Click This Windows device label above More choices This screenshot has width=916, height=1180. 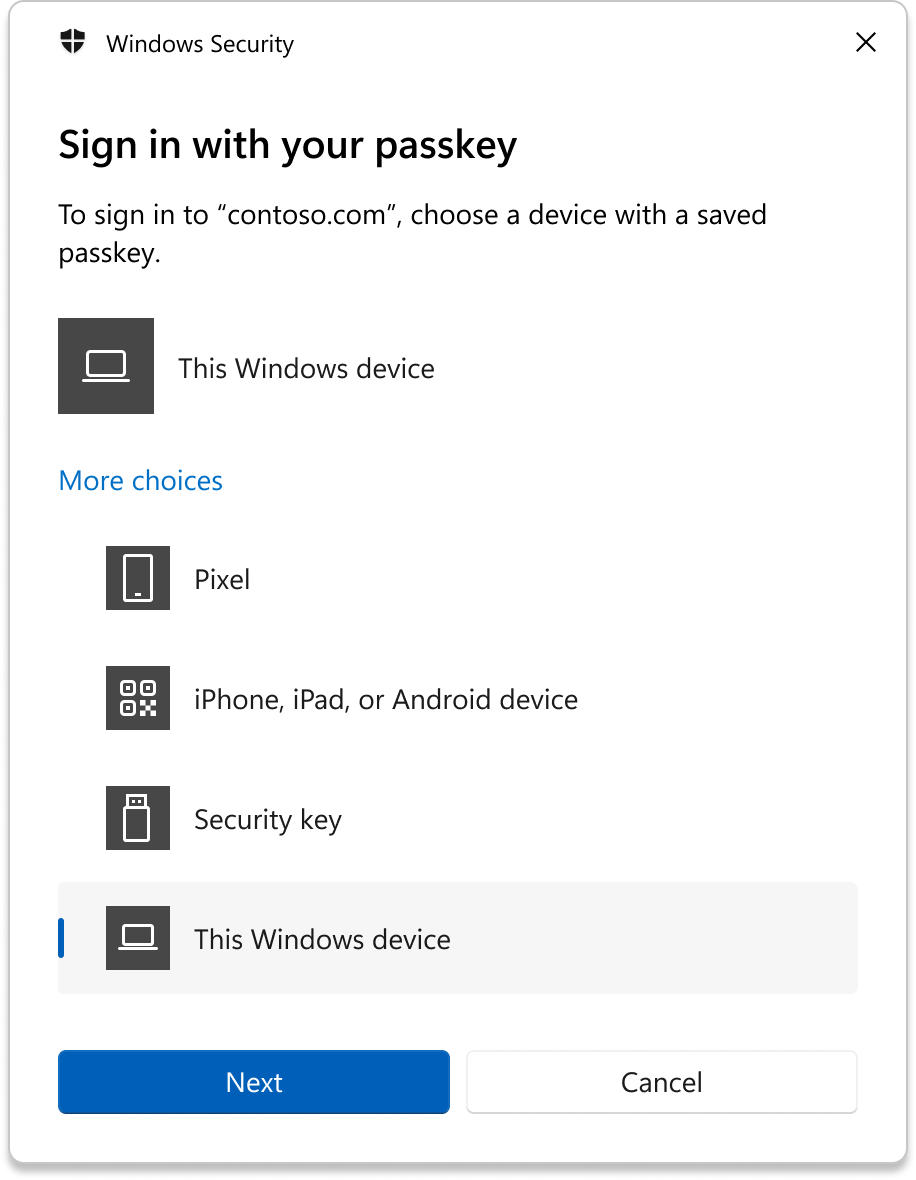[x=306, y=368]
